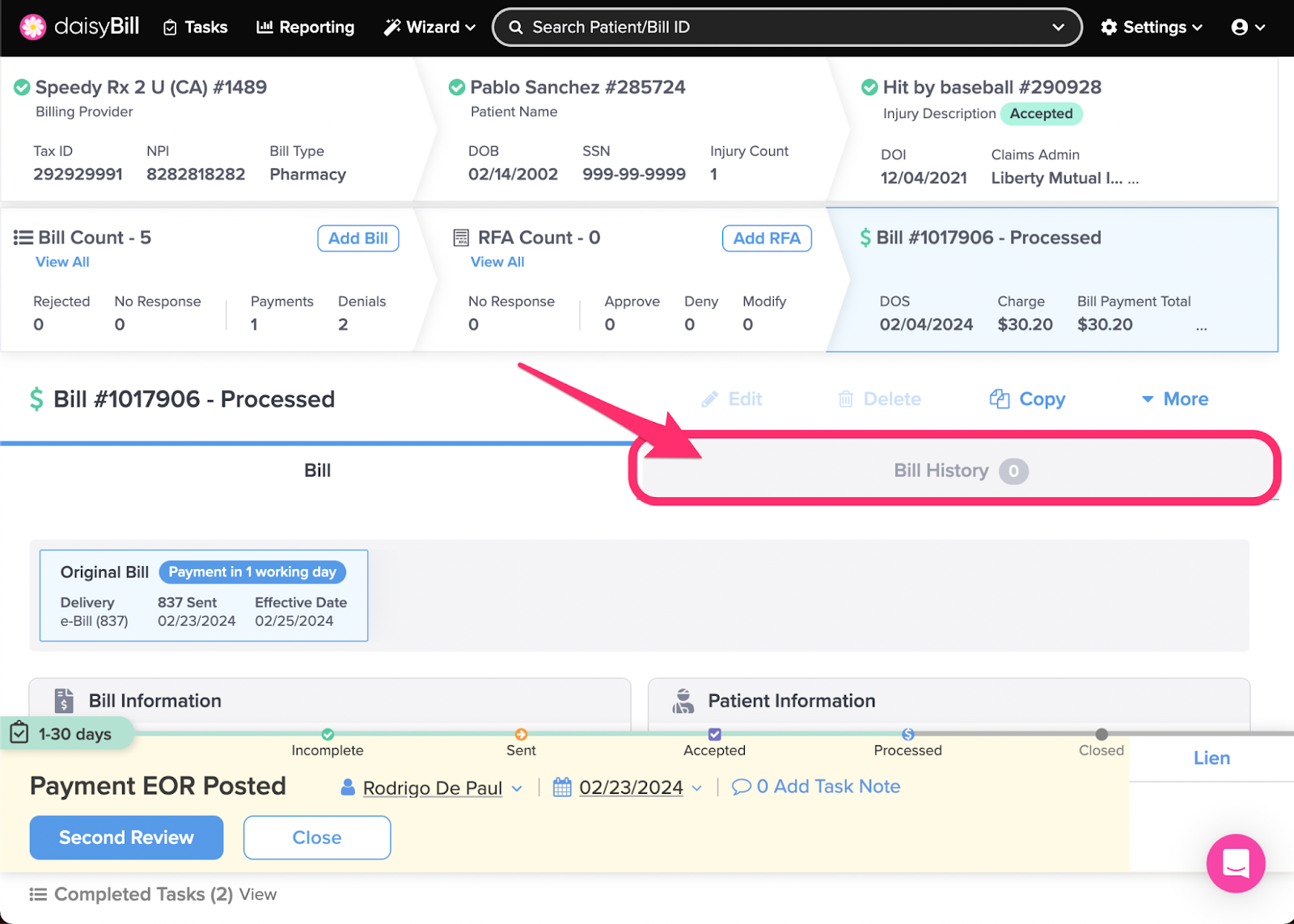Open the pink chat support bubble

pyautogui.click(x=1235, y=863)
